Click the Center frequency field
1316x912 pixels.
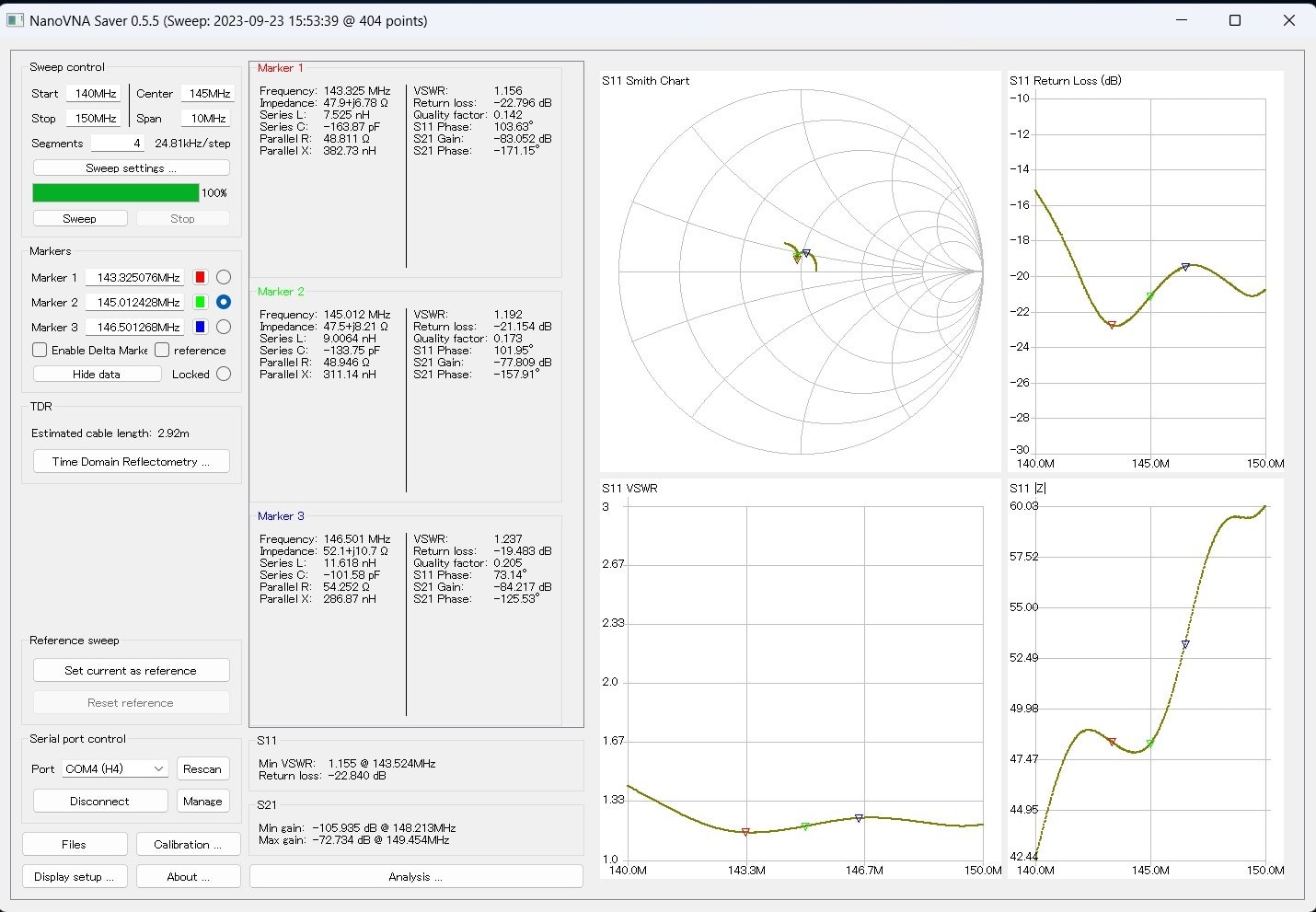point(208,93)
